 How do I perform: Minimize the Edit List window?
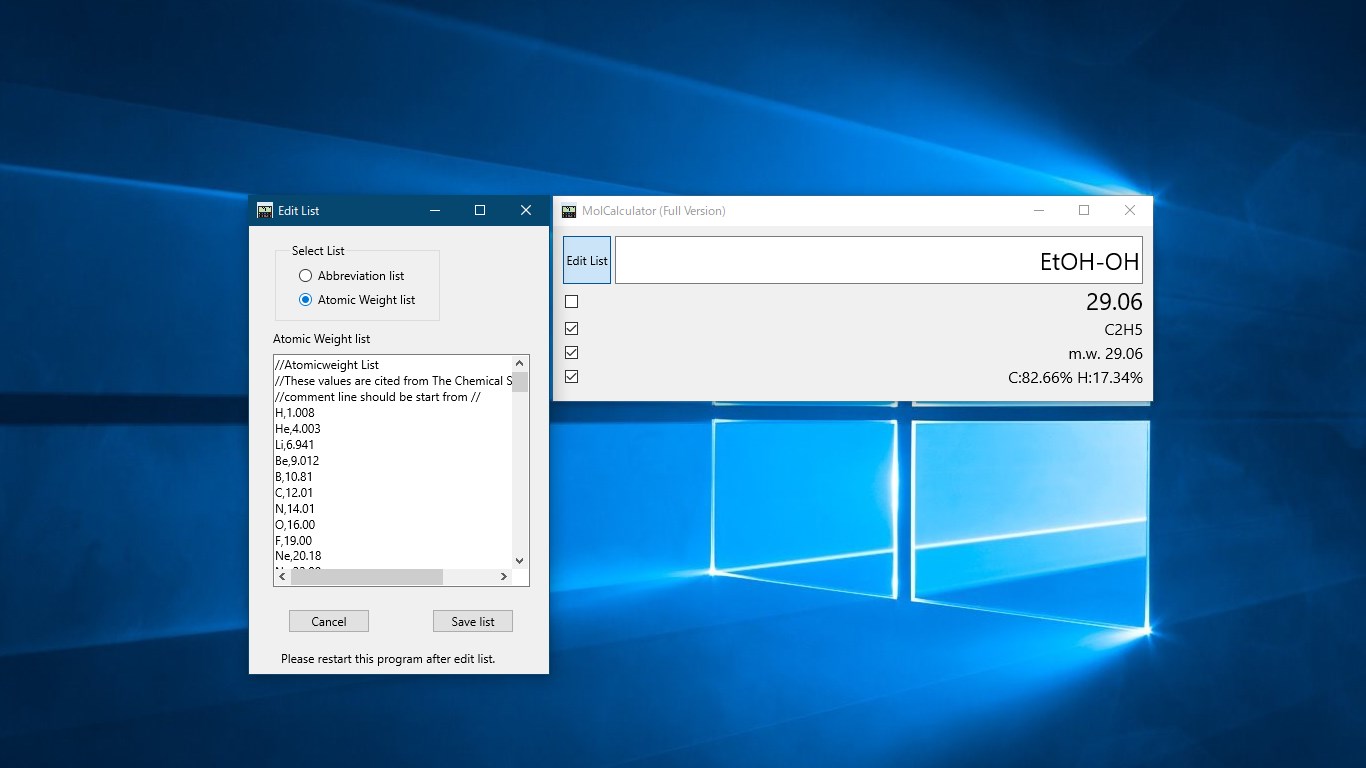click(x=435, y=210)
